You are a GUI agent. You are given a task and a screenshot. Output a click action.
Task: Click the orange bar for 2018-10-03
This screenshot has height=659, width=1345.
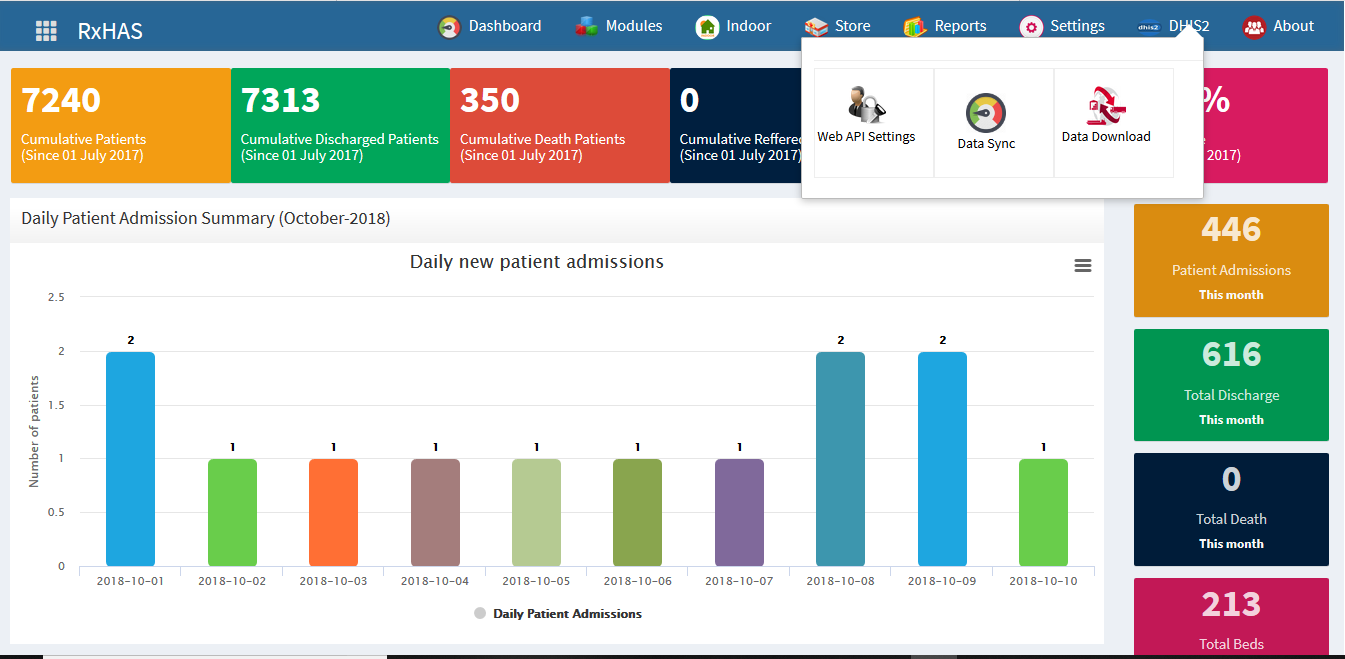point(333,513)
